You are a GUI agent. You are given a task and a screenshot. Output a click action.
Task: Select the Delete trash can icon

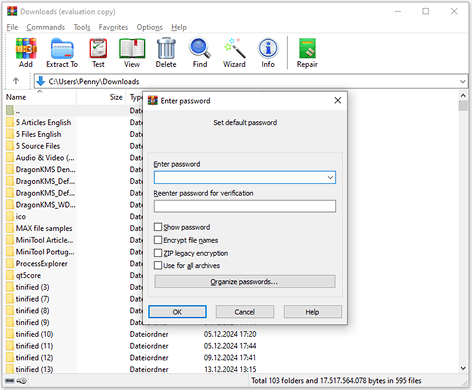pyautogui.click(x=166, y=49)
